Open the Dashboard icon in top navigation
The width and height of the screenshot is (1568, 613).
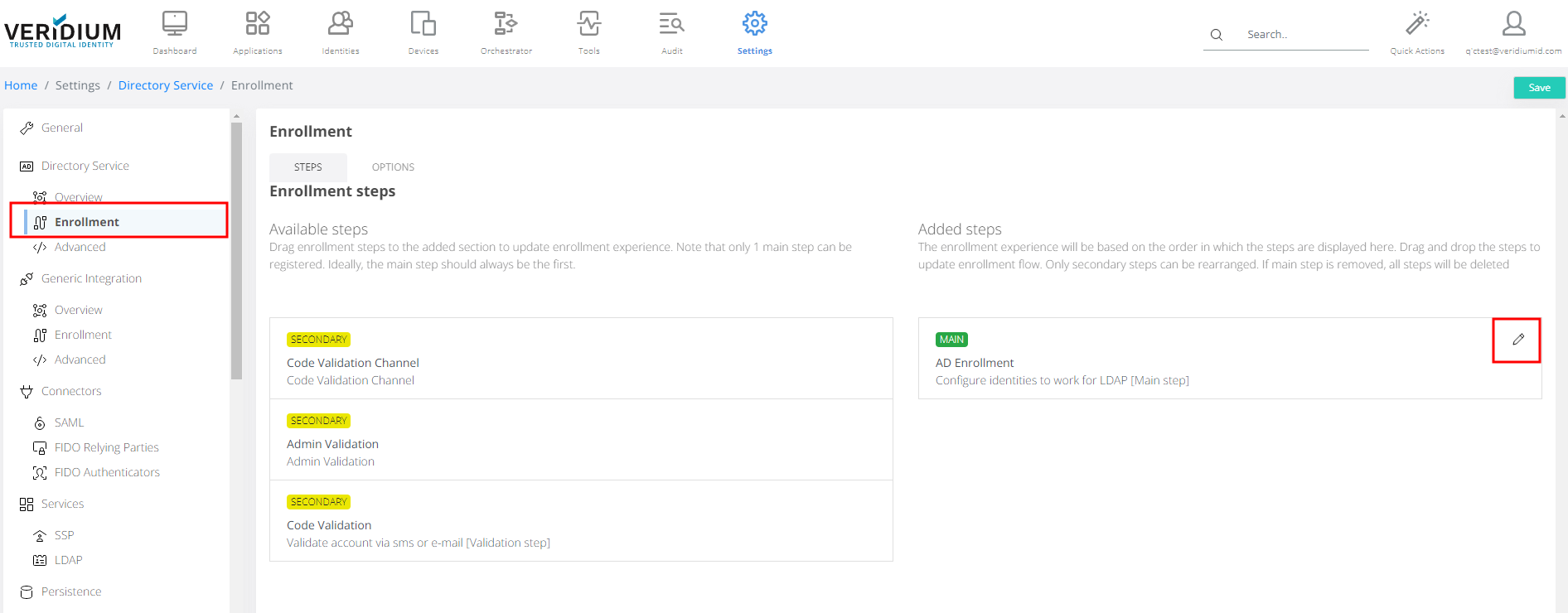tap(175, 24)
